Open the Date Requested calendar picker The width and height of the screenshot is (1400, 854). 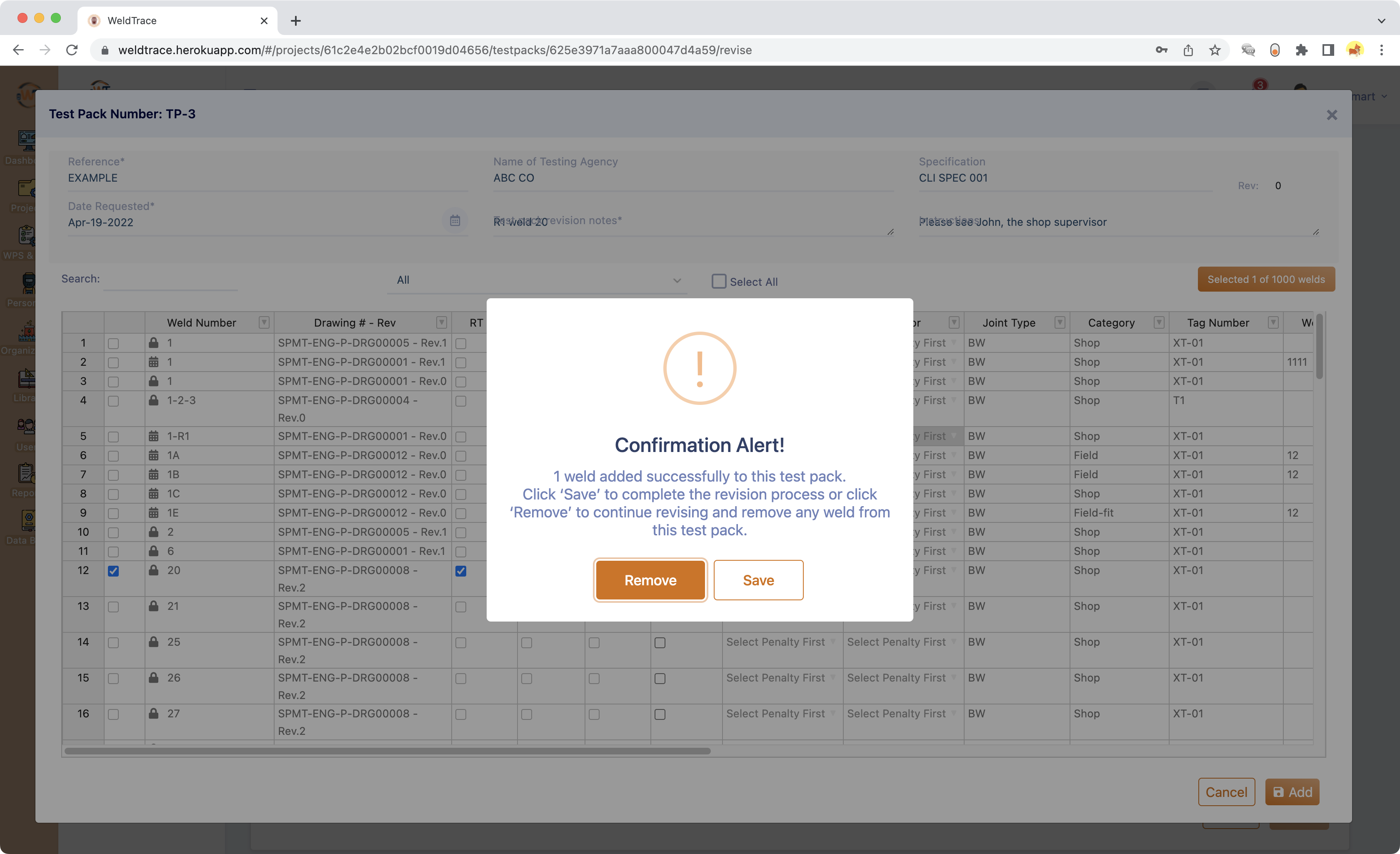[x=455, y=220]
